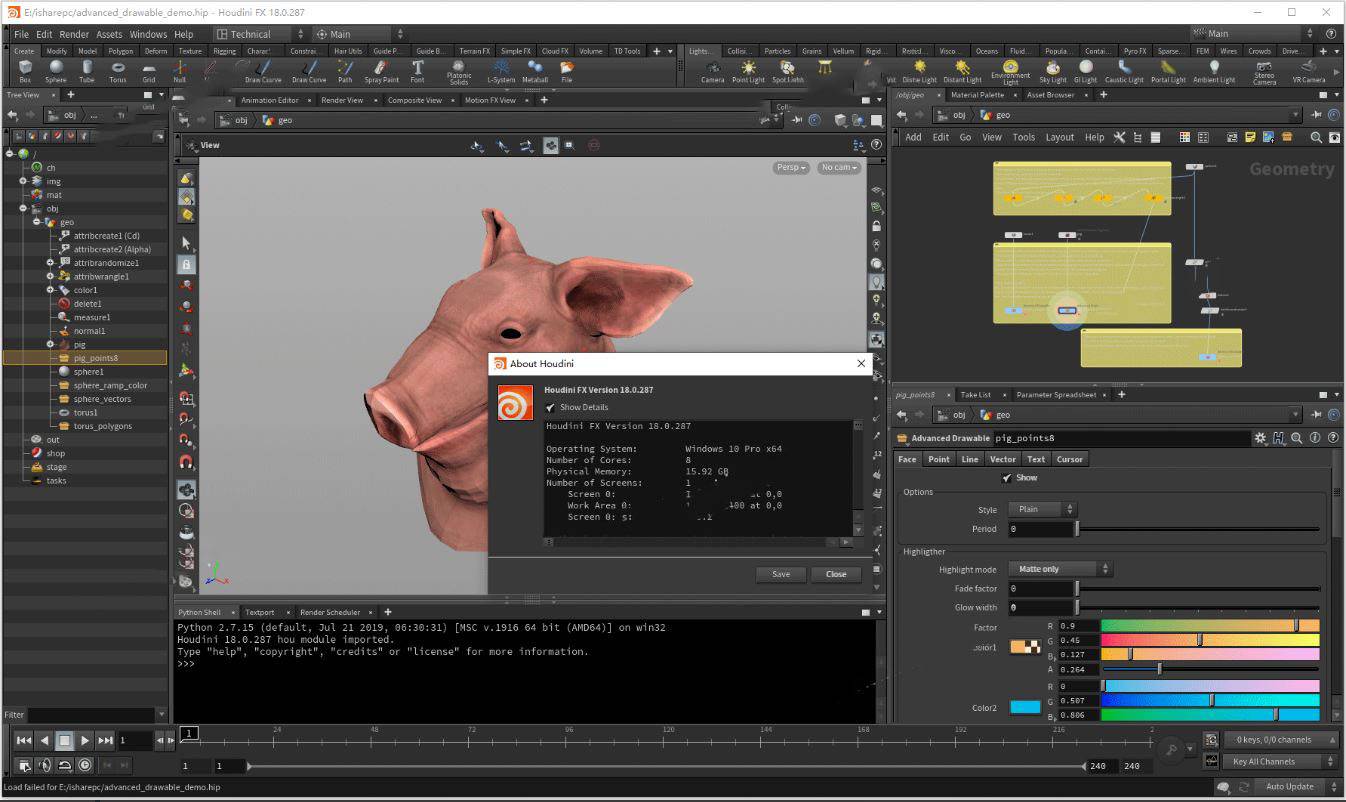Switch to the Vector parameter tab

1002,459
